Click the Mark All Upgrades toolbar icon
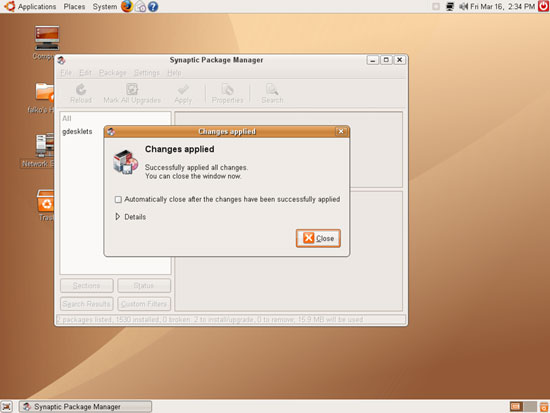 point(132,94)
